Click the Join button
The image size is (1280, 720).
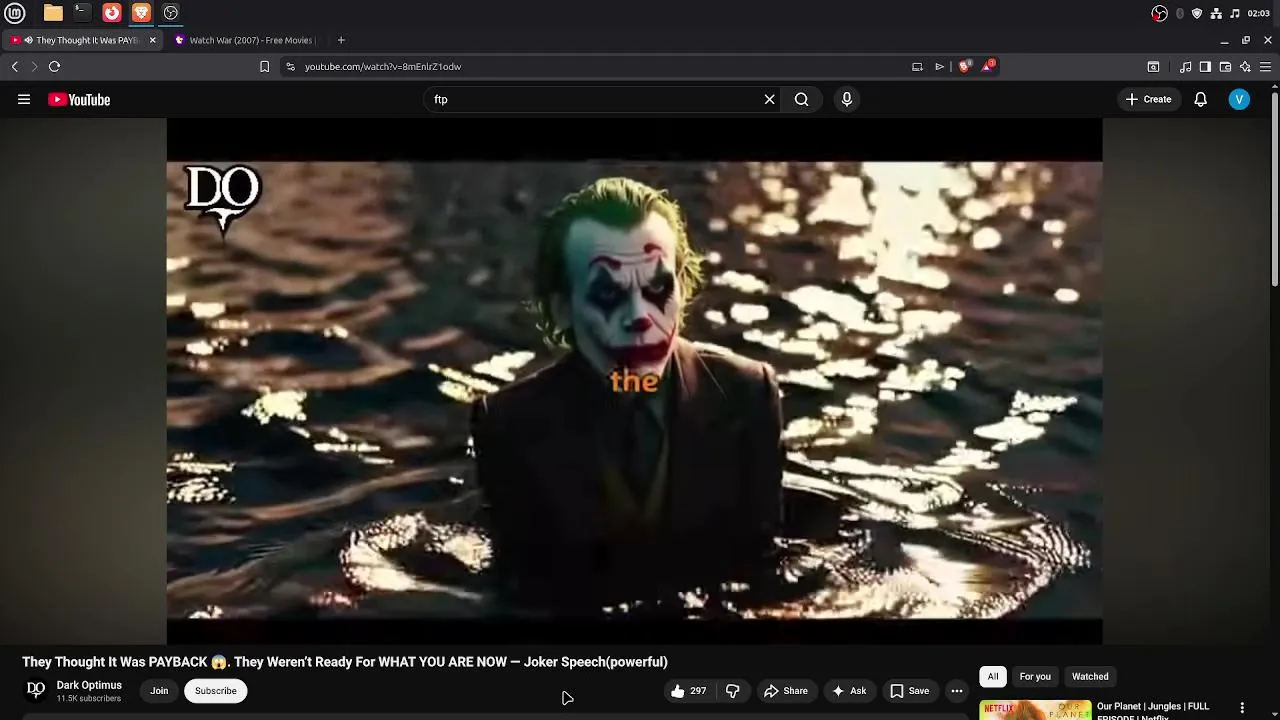click(159, 691)
